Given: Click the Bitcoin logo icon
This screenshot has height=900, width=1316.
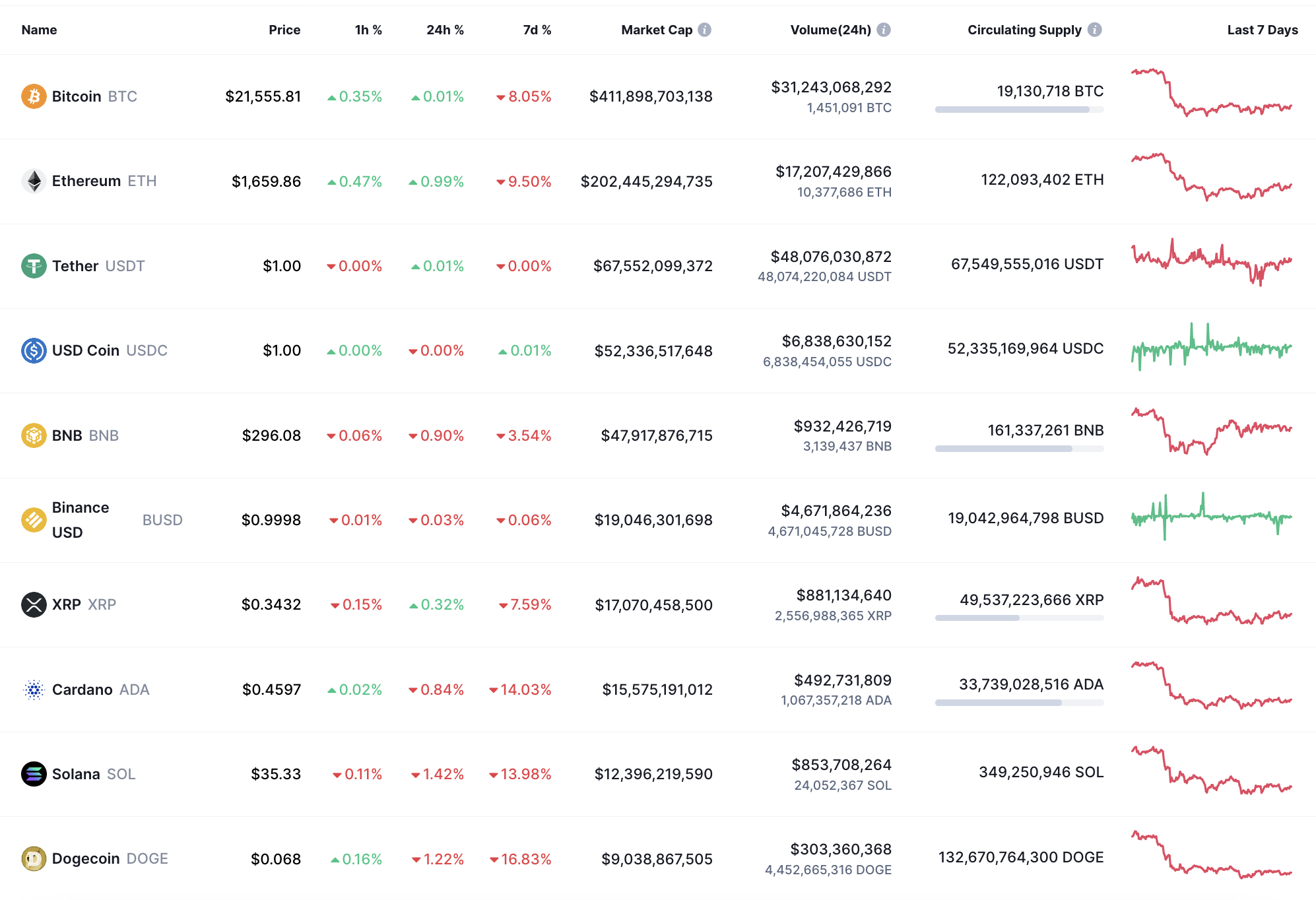Looking at the screenshot, I should pos(32,96).
